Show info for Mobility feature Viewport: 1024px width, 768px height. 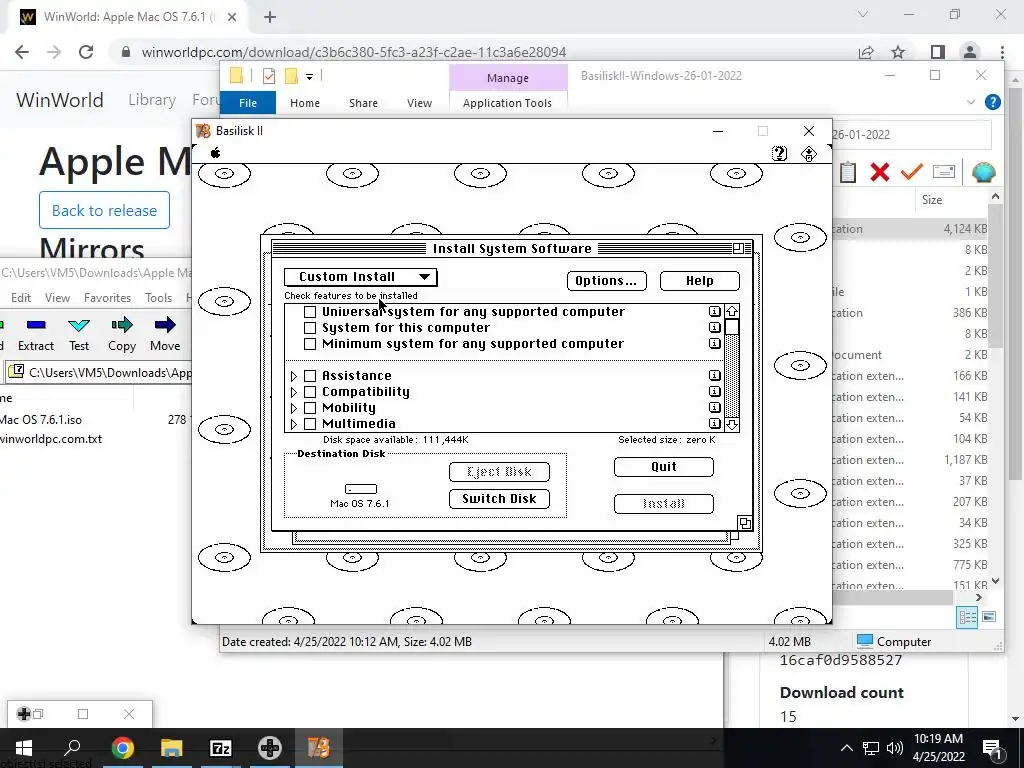pos(714,408)
